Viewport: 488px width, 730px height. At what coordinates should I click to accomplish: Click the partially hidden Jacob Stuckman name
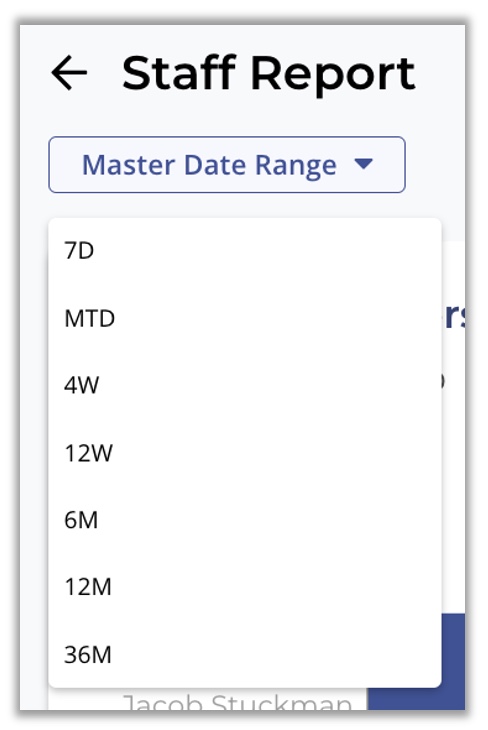click(x=237, y=702)
